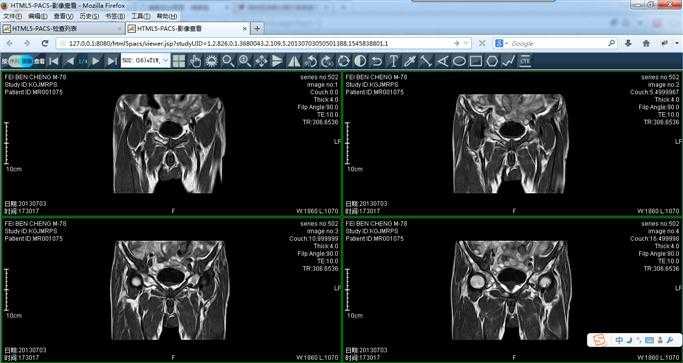The image size is (683, 363).
Task: Open the browser downloads arrow
Action: pyautogui.click(x=628, y=44)
